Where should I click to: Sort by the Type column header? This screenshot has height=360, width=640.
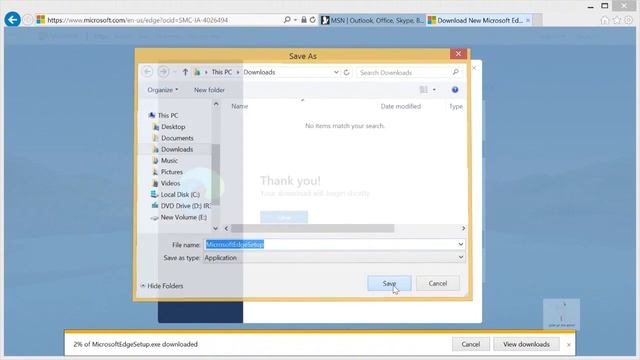click(456, 106)
